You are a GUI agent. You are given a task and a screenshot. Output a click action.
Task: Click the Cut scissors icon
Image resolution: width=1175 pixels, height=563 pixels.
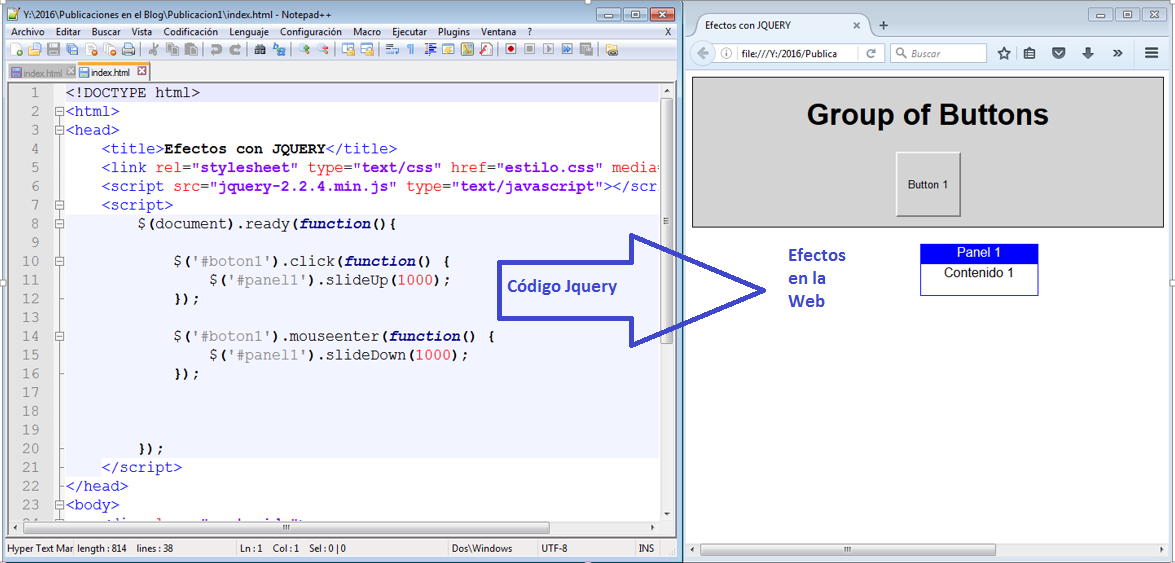click(153, 50)
